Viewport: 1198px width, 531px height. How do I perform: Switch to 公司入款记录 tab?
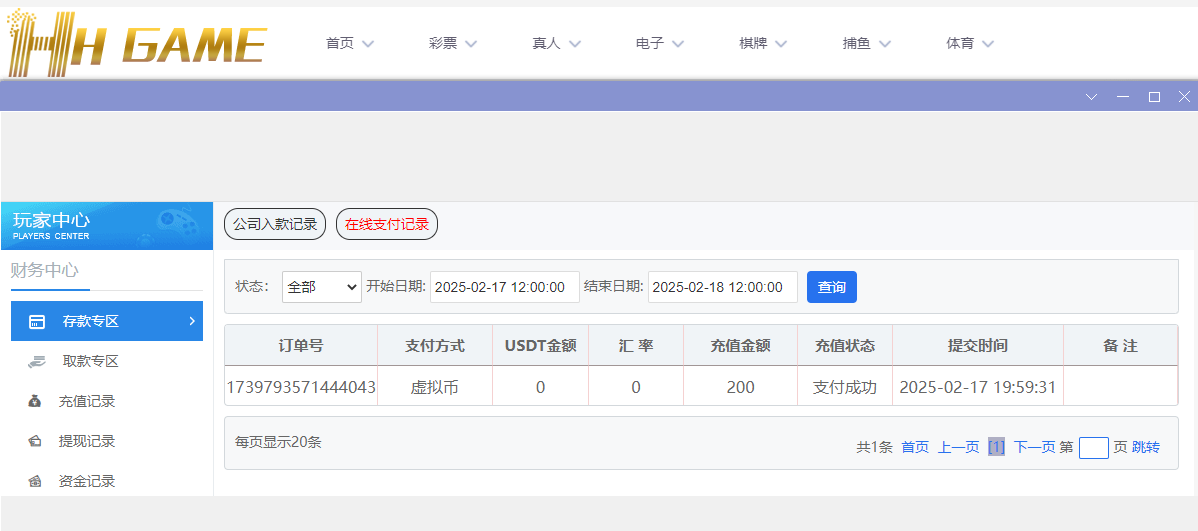tap(275, 225)
